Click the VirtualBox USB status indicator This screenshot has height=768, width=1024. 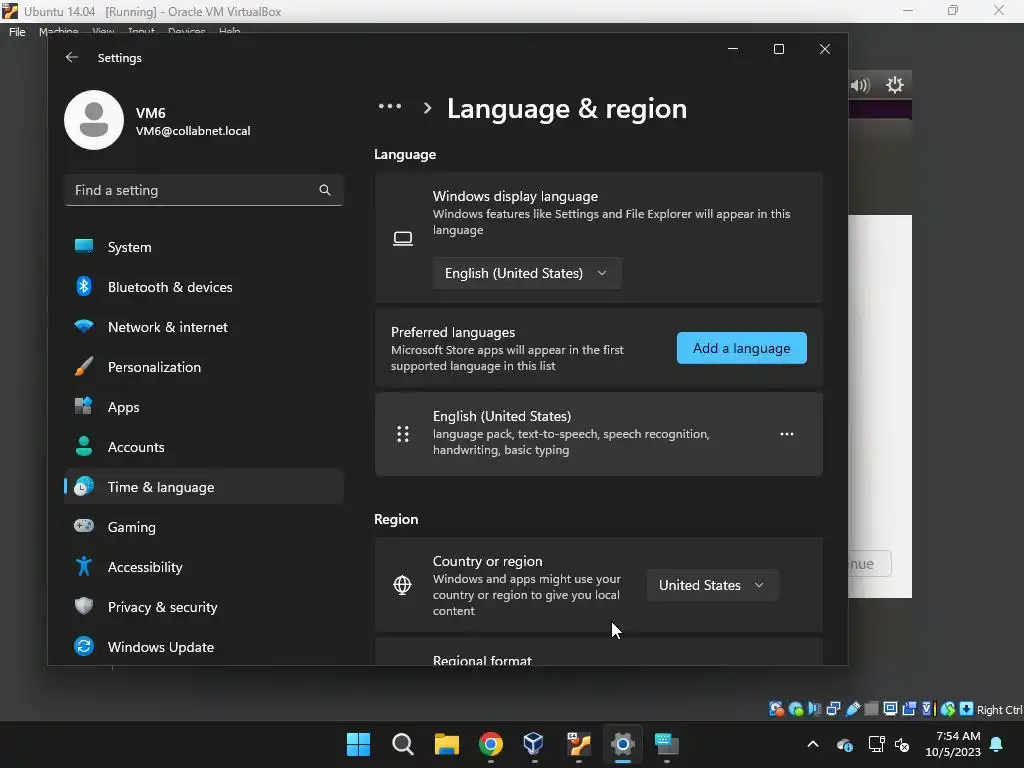[852, 709]
